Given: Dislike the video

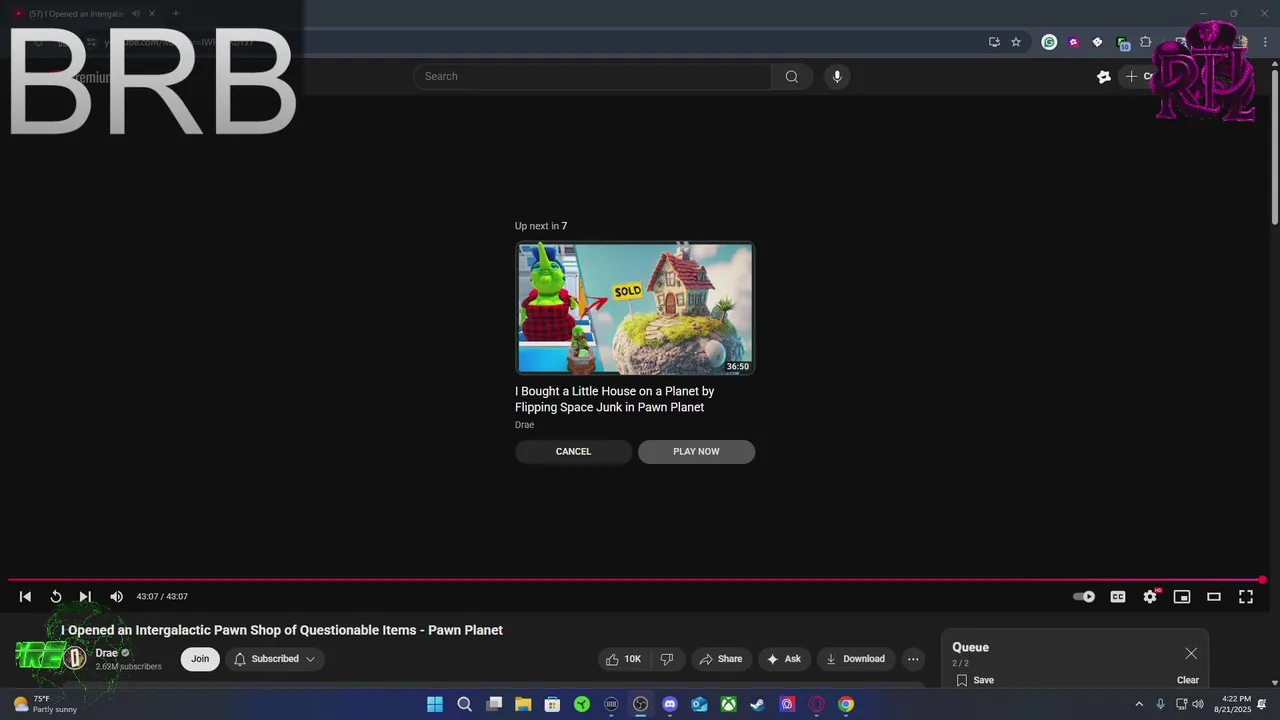Looking at the screenshot, I should pos(667,659).
